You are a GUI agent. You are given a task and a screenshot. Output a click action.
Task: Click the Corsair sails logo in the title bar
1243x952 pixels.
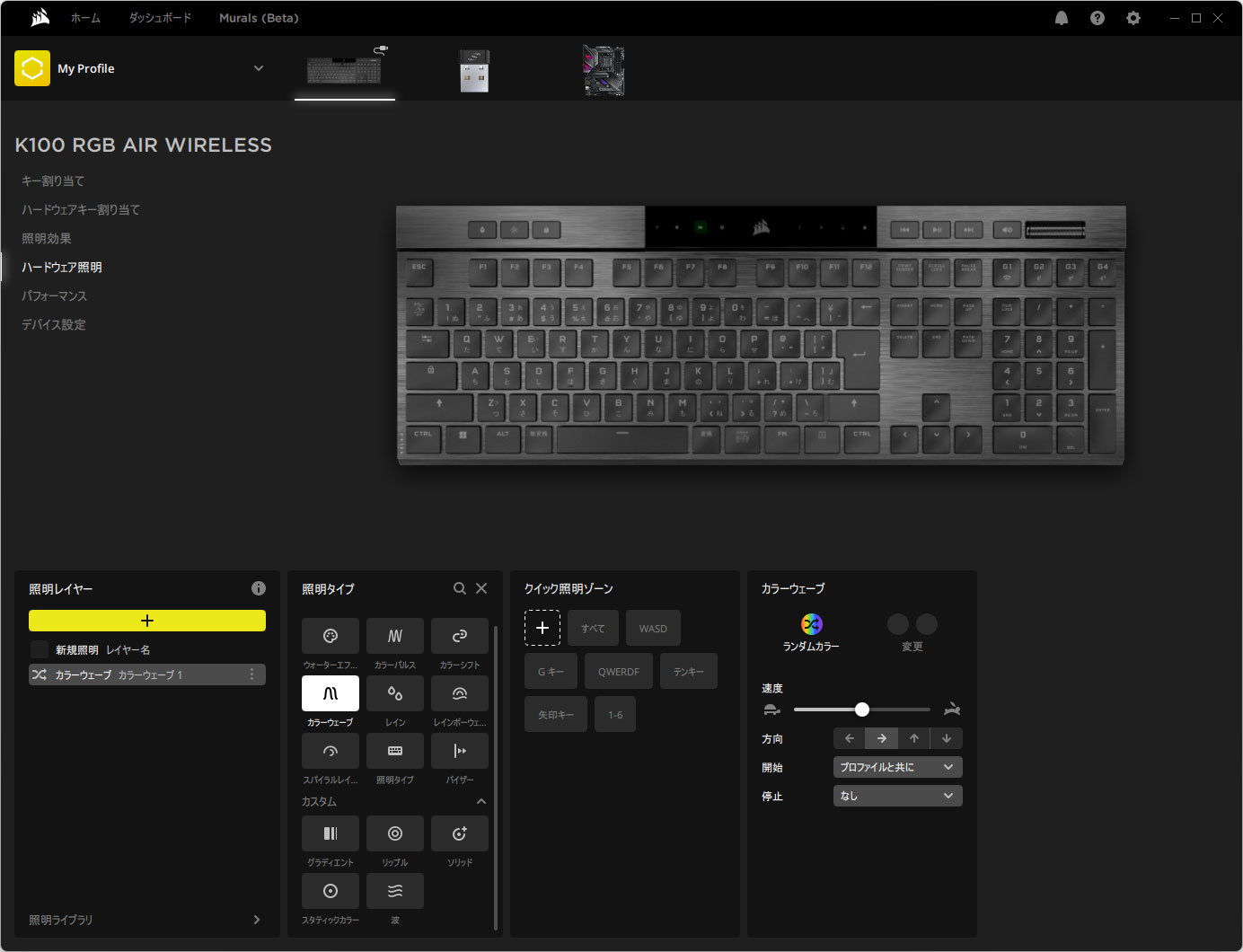(40, 18)
